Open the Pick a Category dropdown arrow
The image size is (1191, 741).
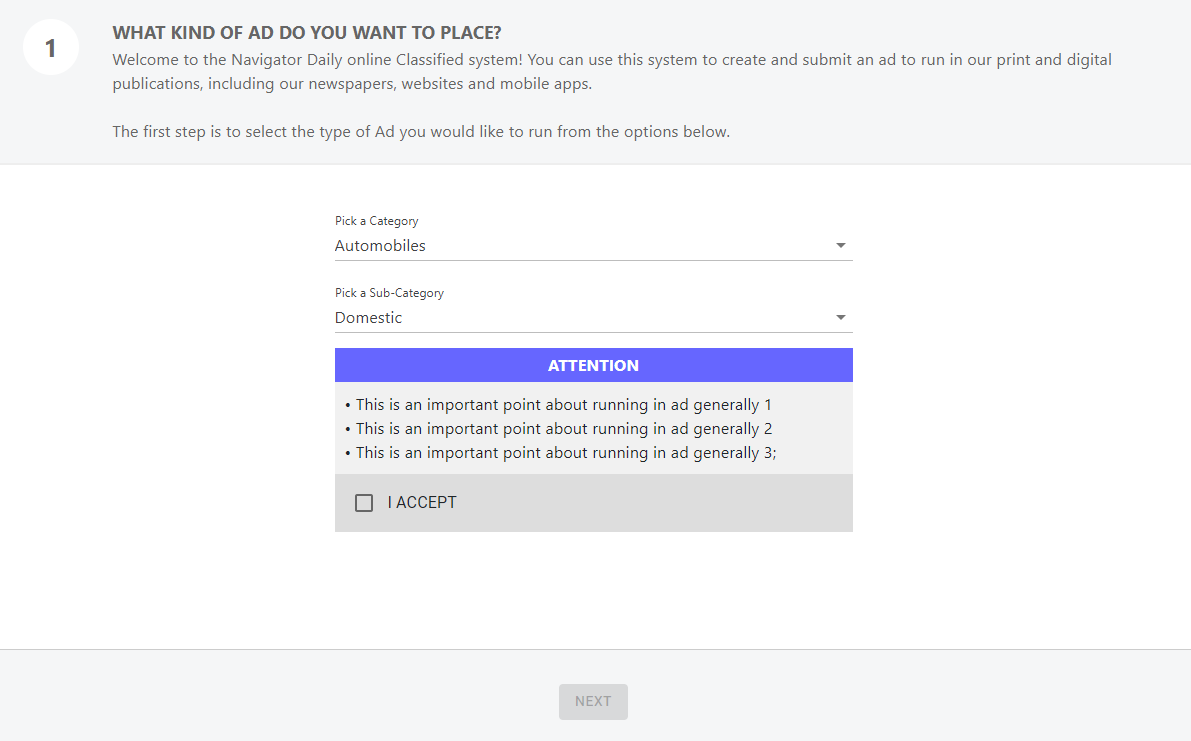tap(840, 246)
